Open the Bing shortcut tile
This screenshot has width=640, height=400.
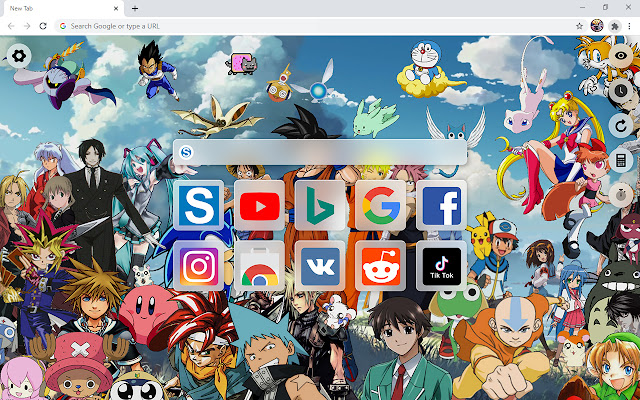click(320, 206)
